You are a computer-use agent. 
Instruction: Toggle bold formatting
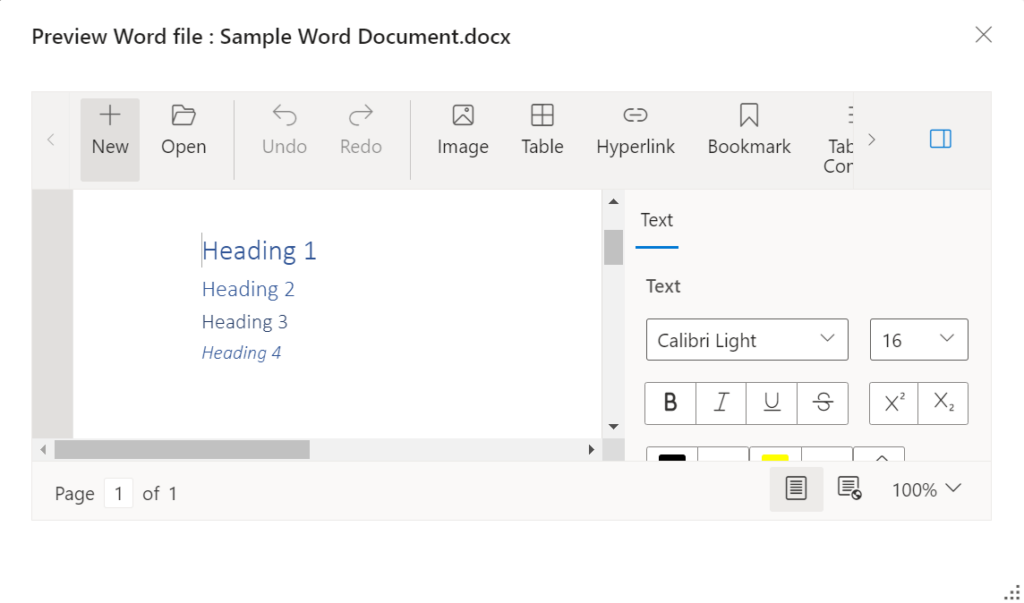coord(669,402)
